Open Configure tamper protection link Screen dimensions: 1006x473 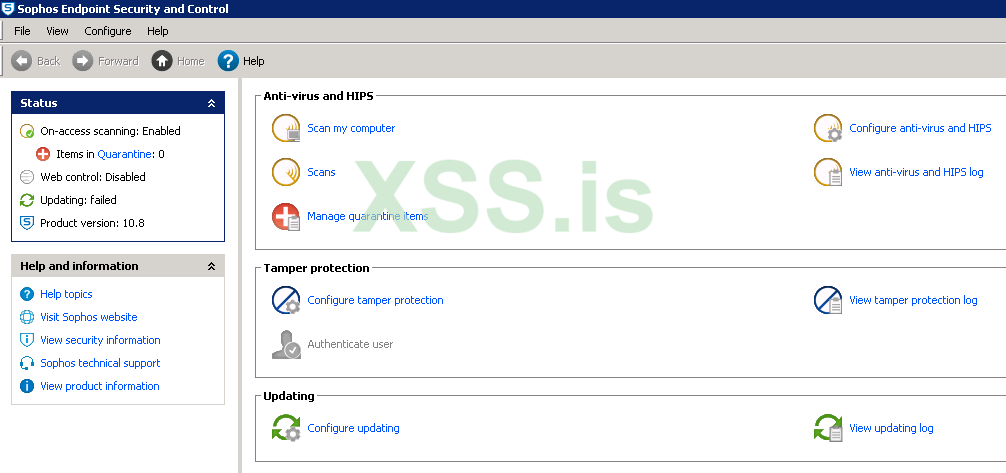click(375, 300)
